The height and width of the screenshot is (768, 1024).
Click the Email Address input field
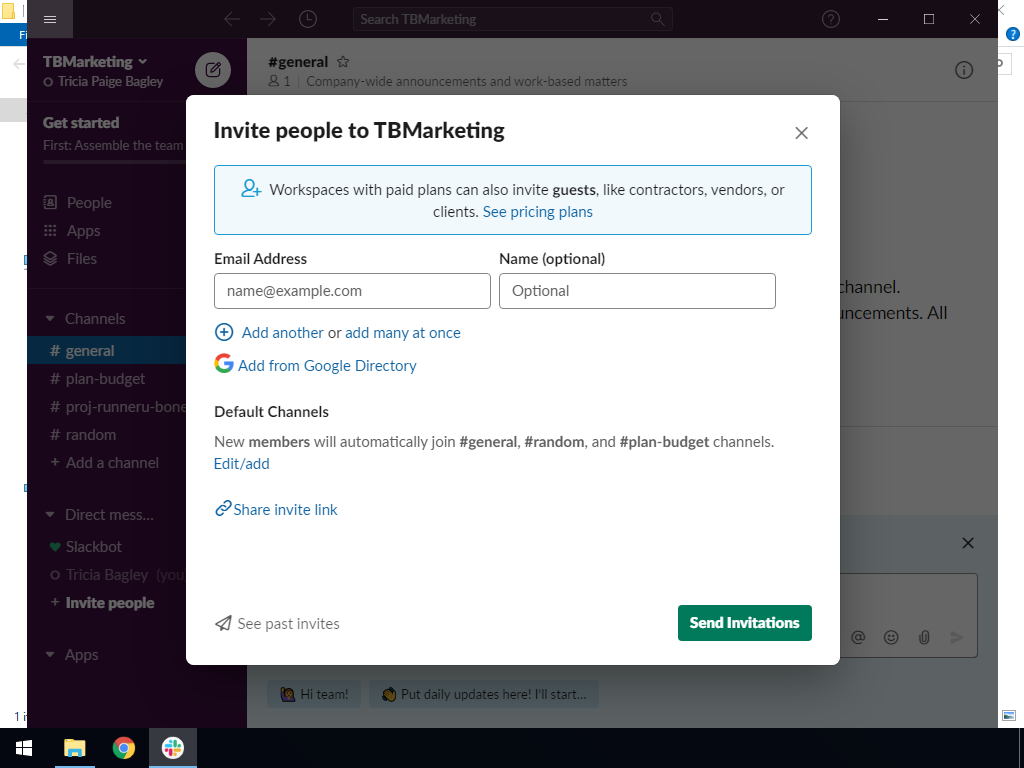(x=352, y=291)
